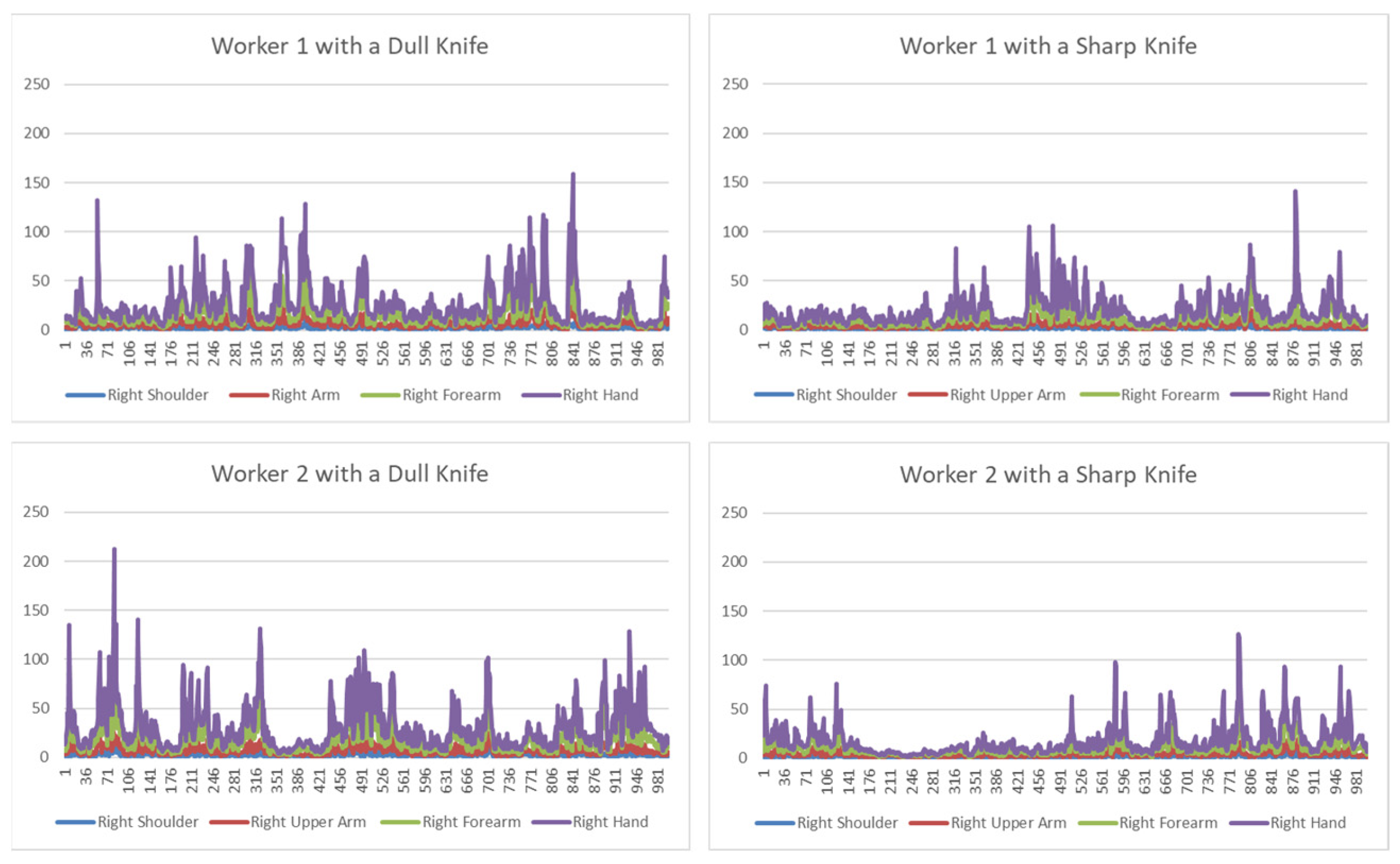This screenshot has width=1400, height=864.
Task: Click Right Arm legend in Worker 1 Dull chart
Action: pos(305,395)
